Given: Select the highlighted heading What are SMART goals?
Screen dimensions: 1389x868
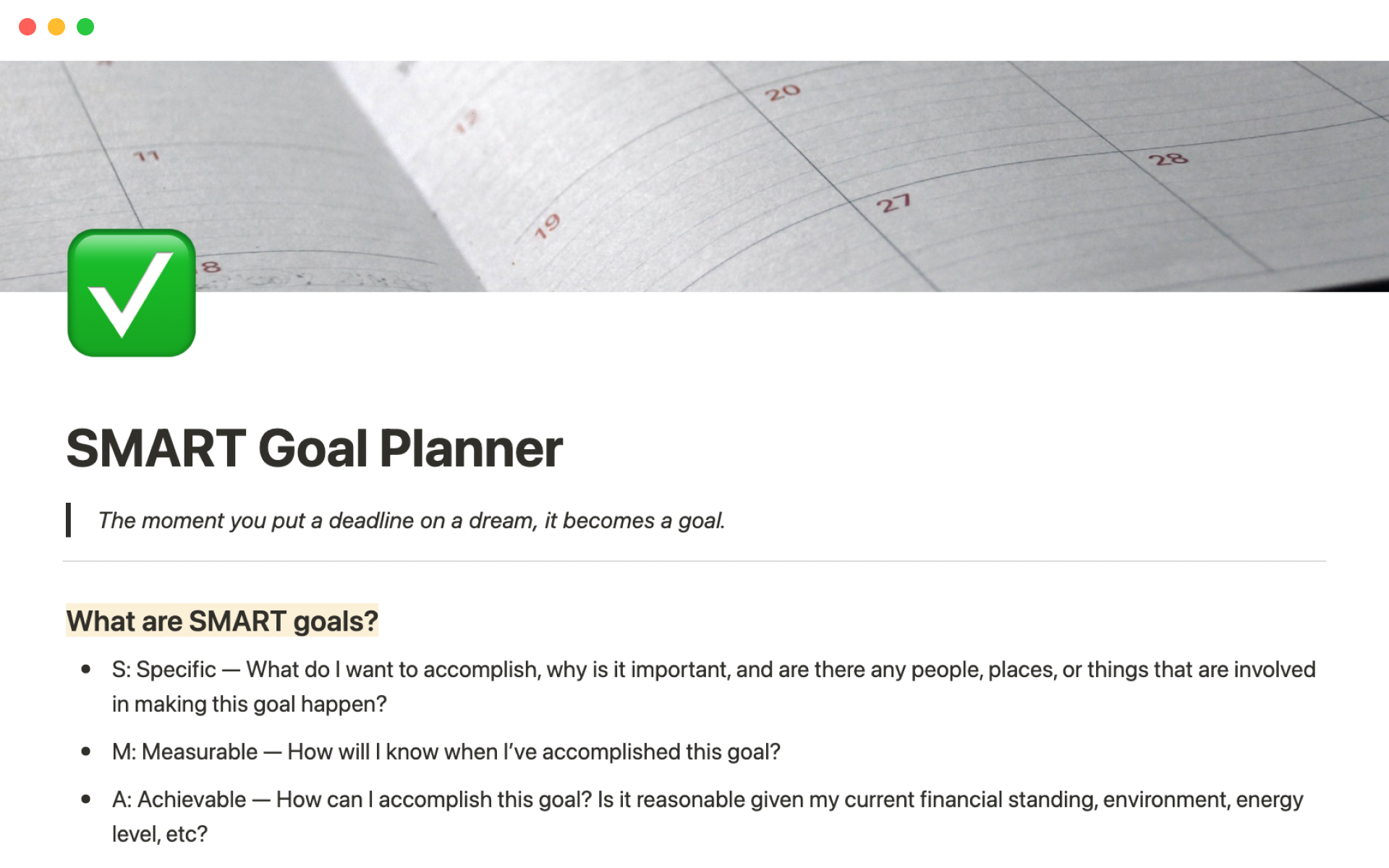Looking at the screenshot, I should [222, 620].
